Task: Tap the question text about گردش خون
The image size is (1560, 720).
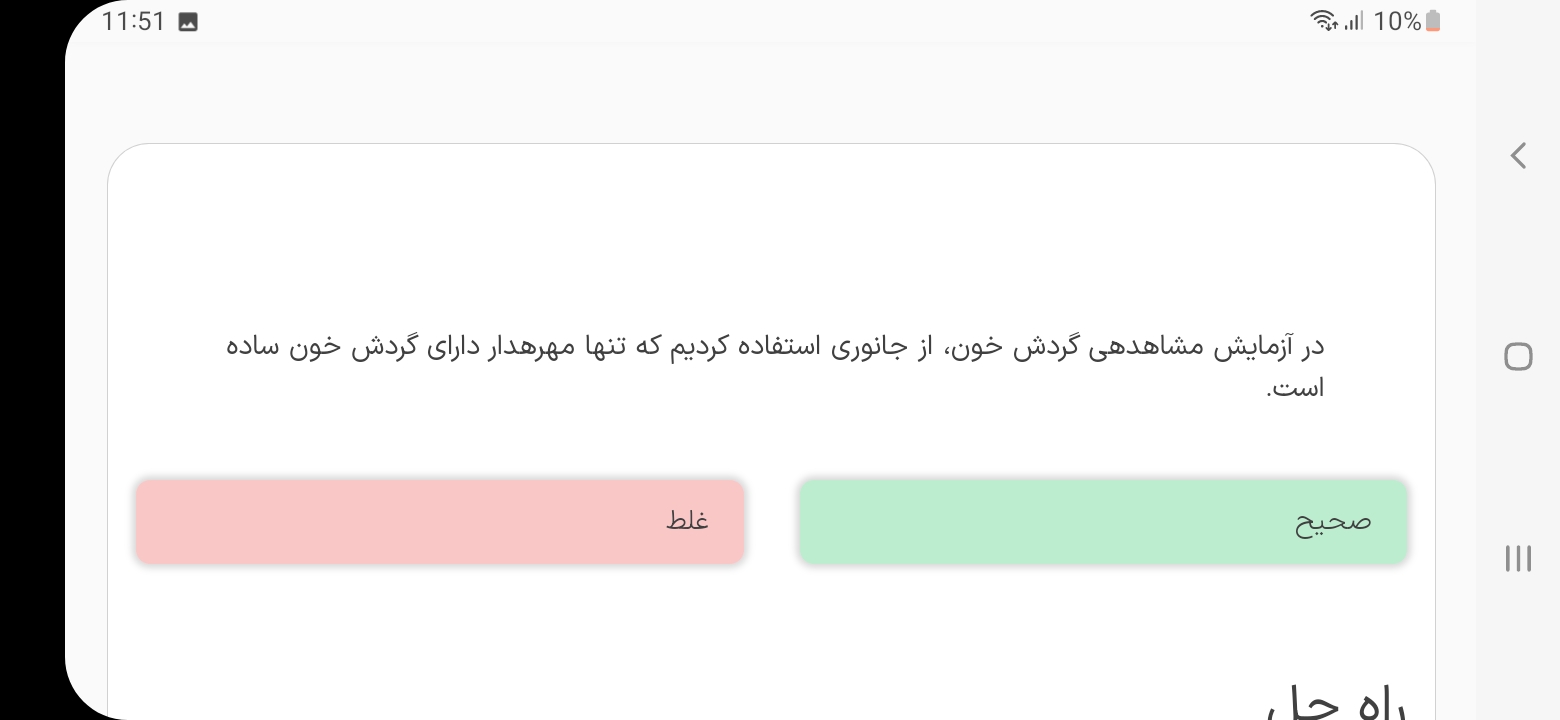Action: [770, 365]
